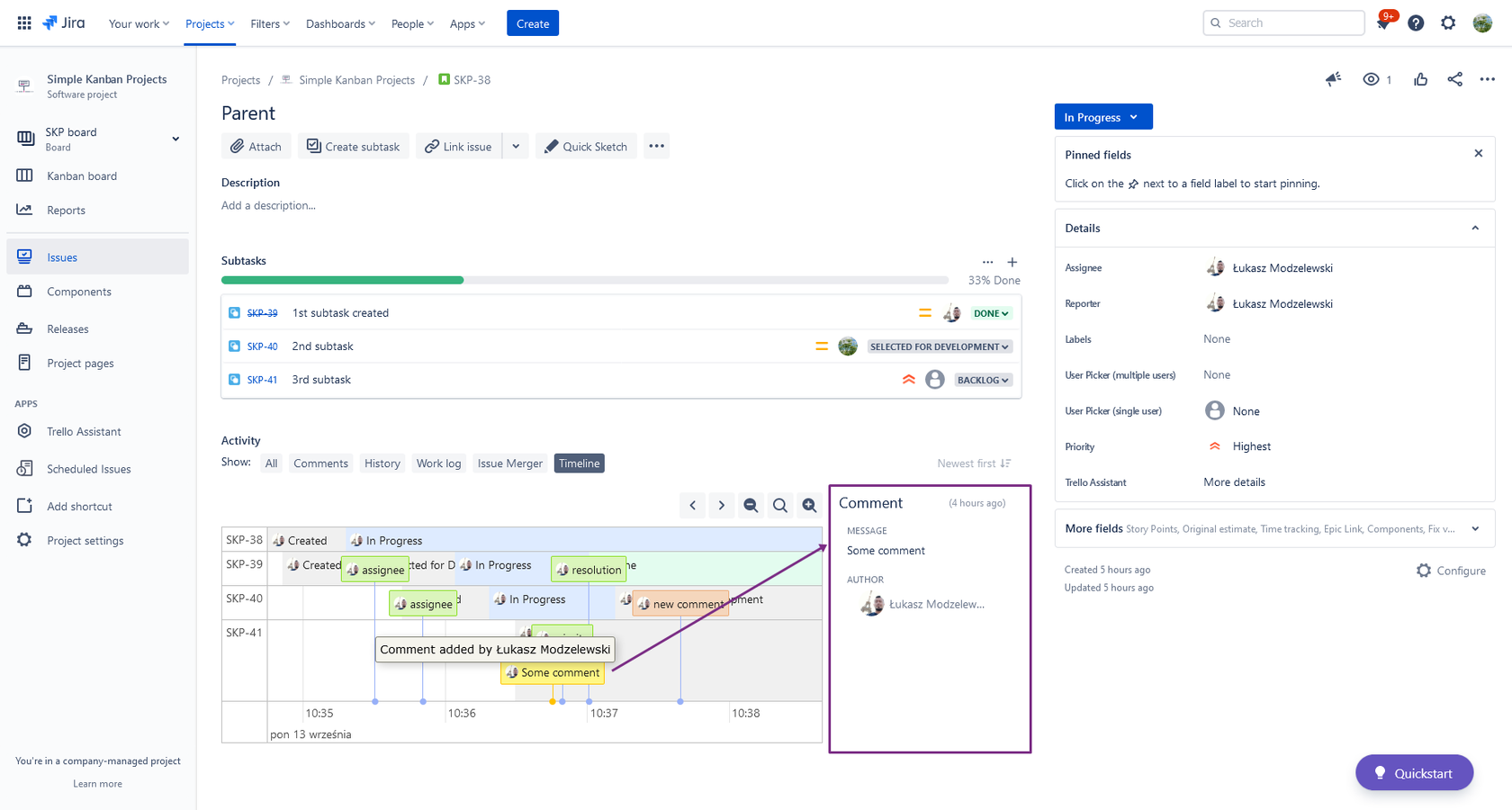Open the Filters menu

pyautogui.click(x=270, y=23)
